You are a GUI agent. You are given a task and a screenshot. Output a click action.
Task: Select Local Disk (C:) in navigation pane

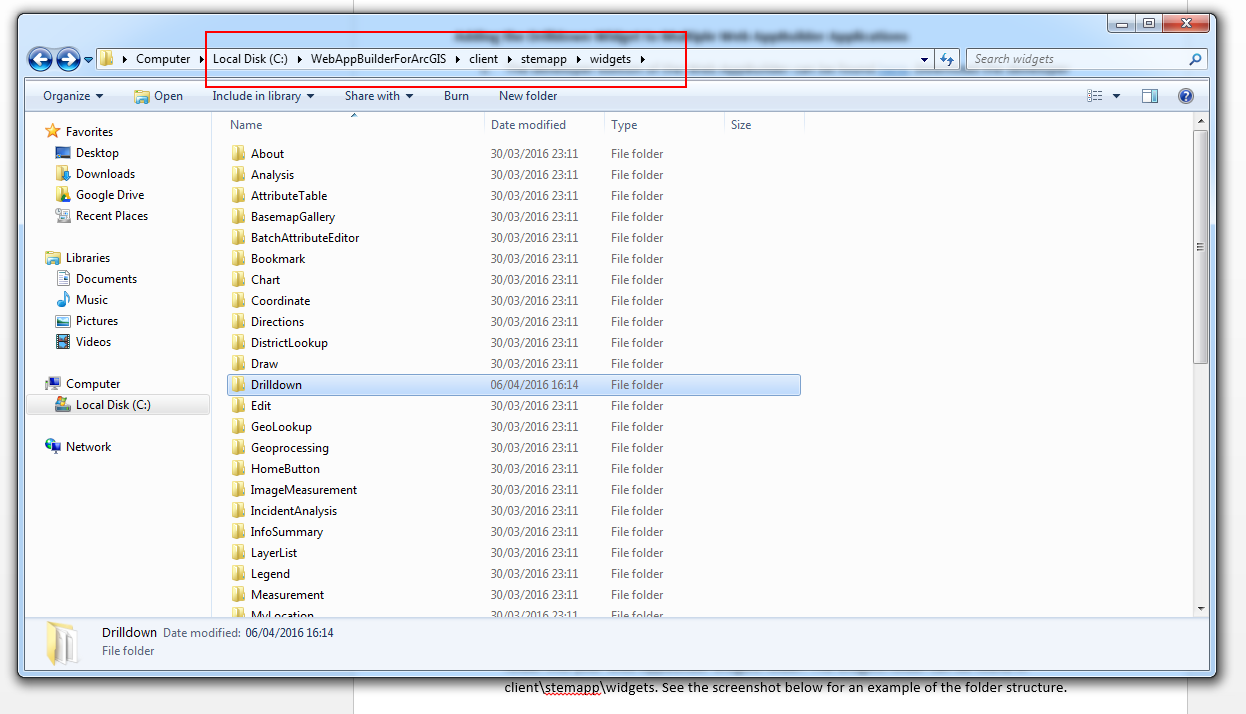[x=113, y=405]
